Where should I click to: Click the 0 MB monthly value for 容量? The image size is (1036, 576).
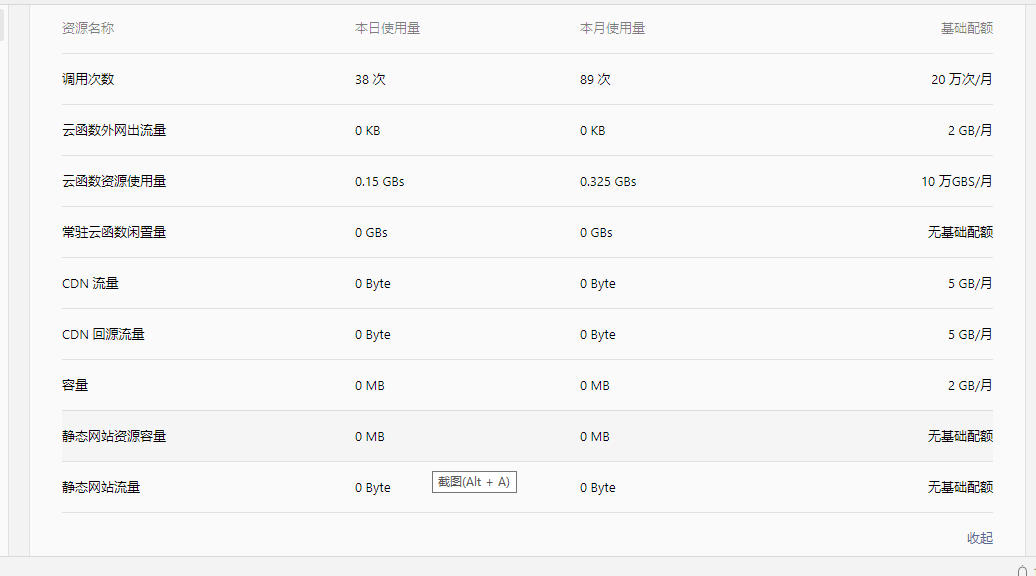tap(595, 386)
